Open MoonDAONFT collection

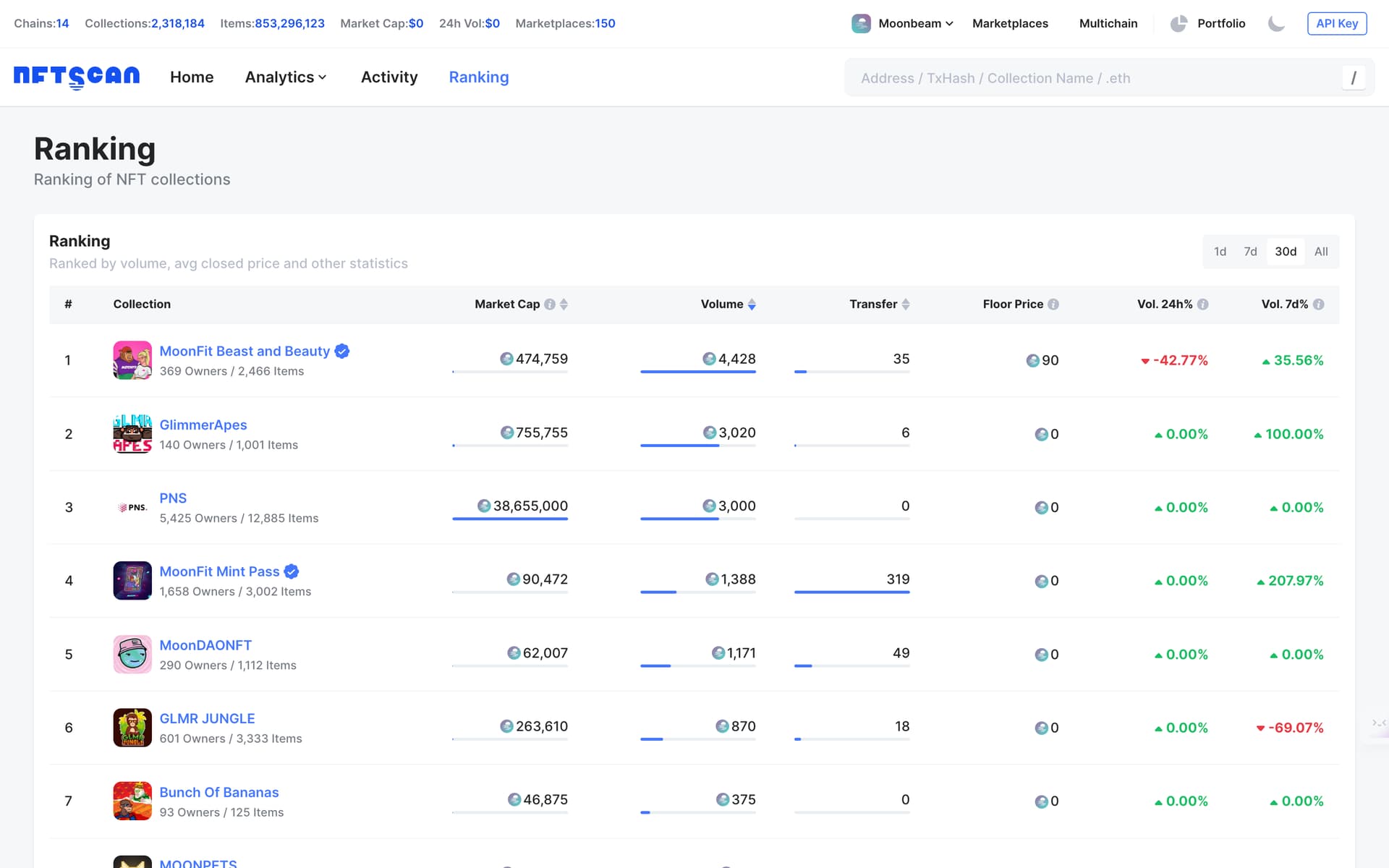(205, 645)
